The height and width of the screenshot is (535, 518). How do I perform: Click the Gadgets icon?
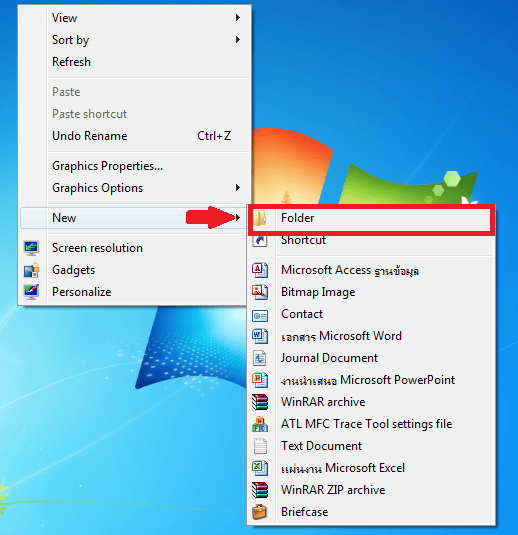click(31, 270)
